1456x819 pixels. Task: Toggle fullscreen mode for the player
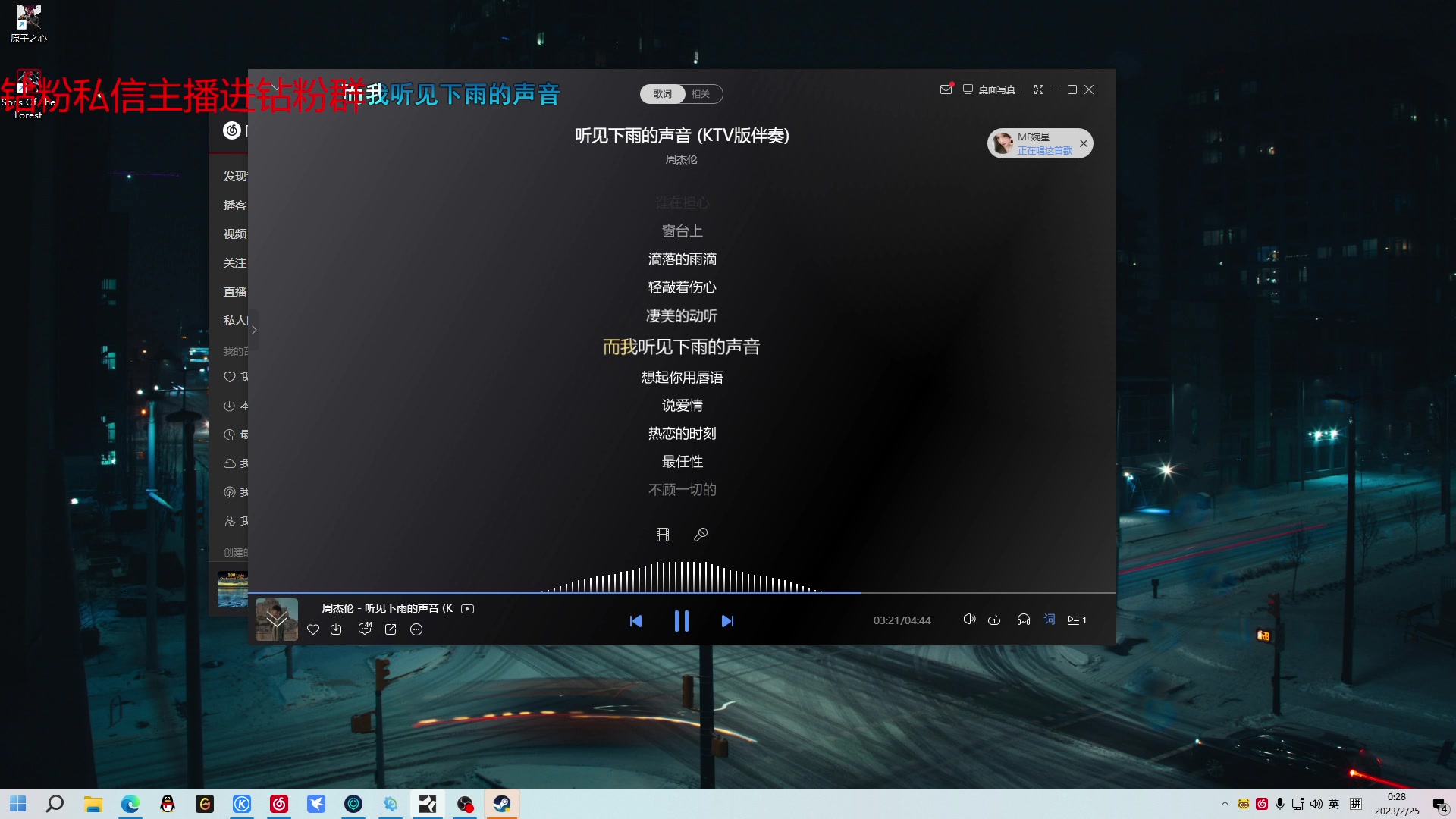click(x=1040, y=89)
